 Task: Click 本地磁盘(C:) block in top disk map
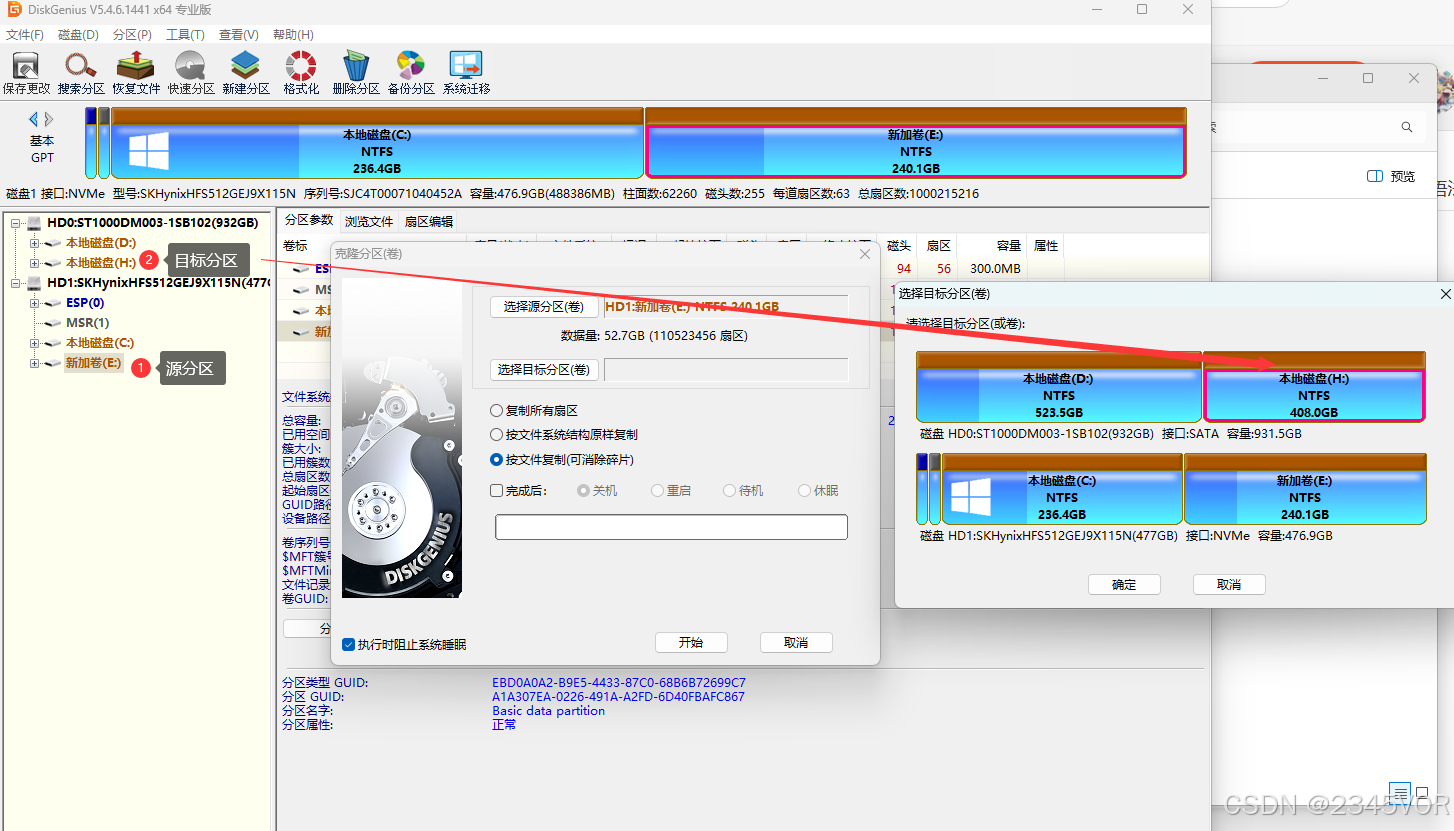377,143
